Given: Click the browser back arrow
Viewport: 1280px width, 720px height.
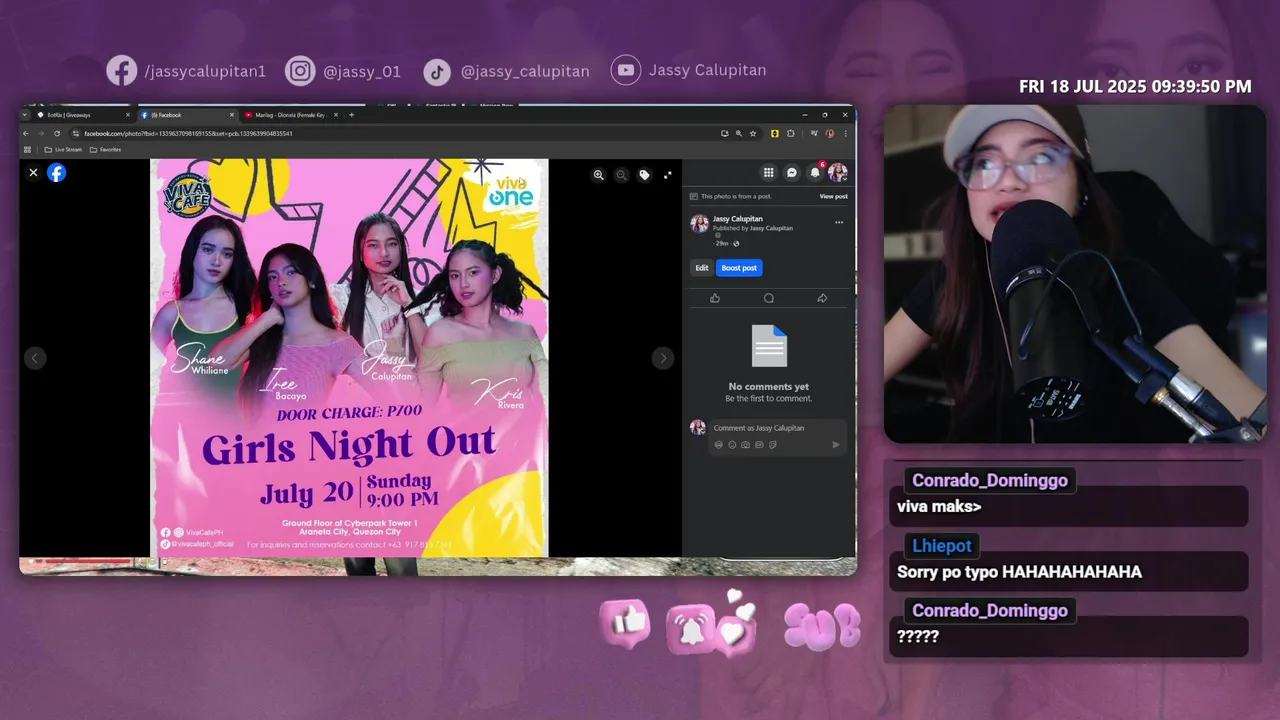Looking at the screenshot, I should pos(27,133).
